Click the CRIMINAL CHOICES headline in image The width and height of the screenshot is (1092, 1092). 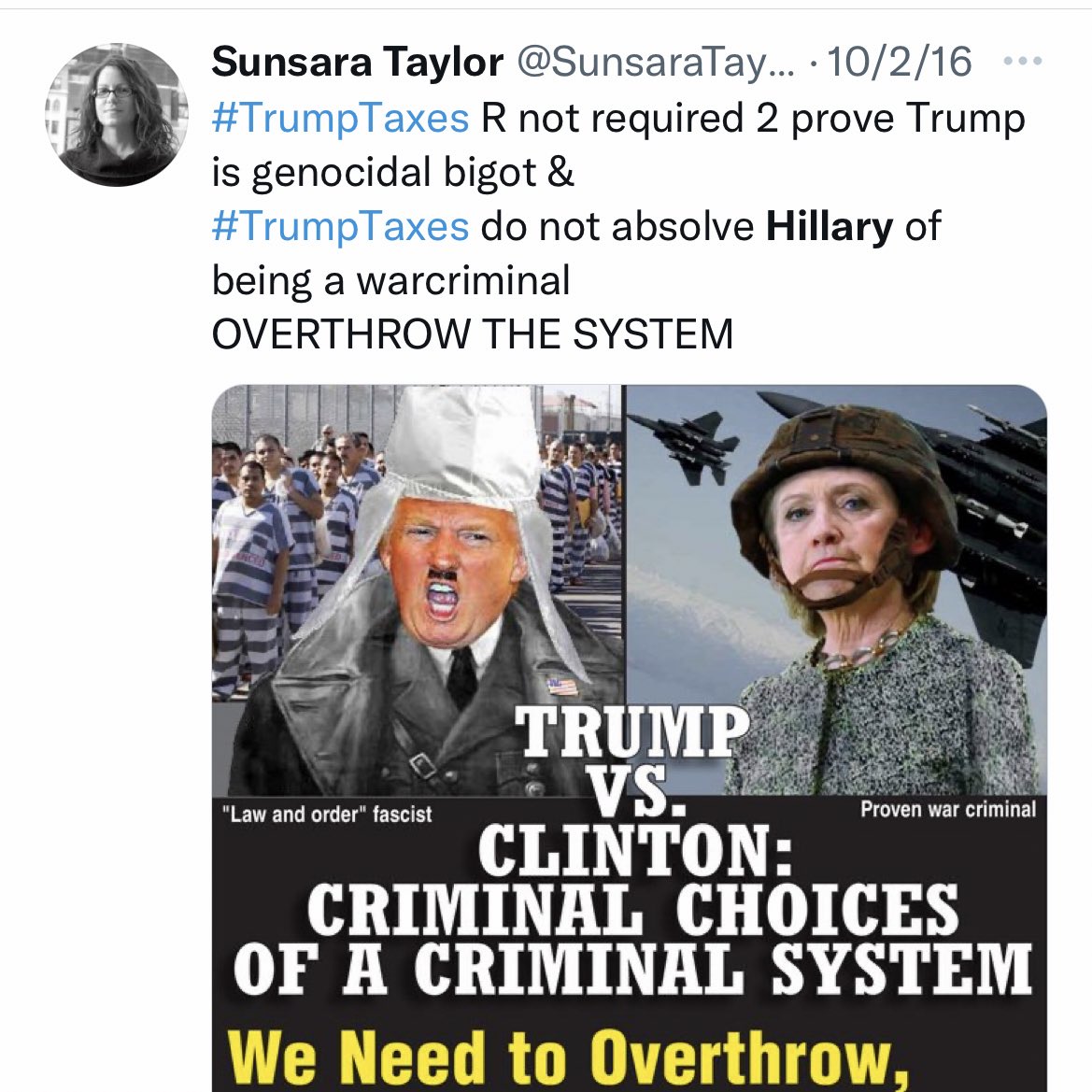tap(633, 910)
